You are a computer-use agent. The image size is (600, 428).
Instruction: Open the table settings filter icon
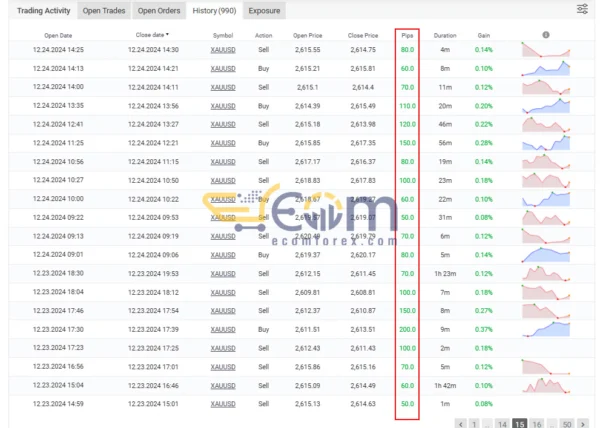tap(582, 9)
